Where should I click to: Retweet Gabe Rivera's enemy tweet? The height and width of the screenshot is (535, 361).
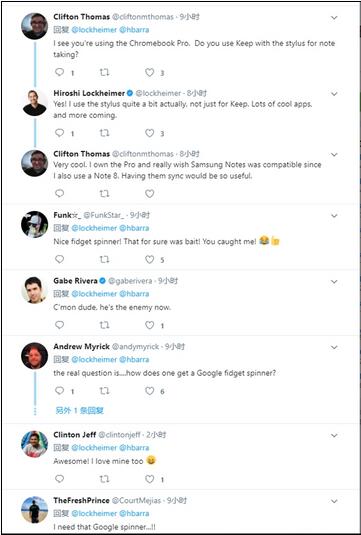click(x=104, y=325)
